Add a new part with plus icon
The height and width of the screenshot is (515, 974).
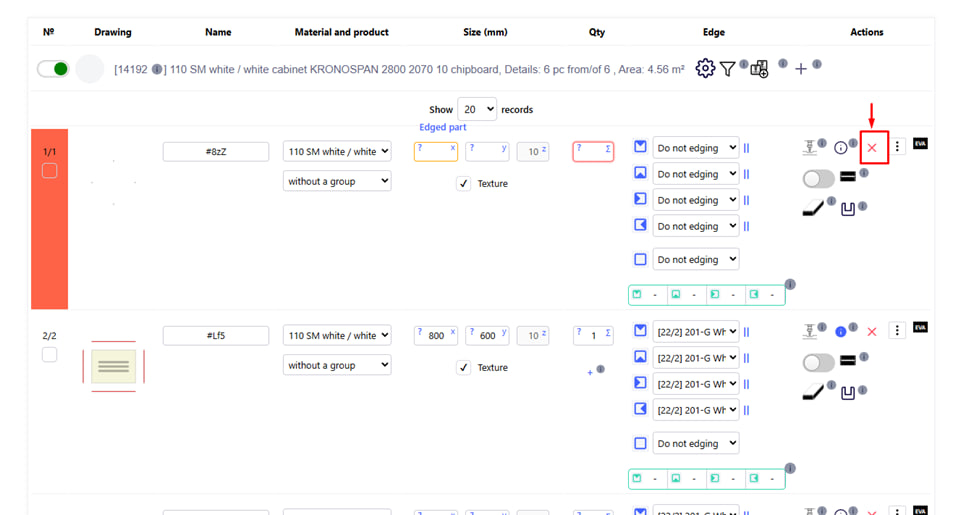coord(800,70)
